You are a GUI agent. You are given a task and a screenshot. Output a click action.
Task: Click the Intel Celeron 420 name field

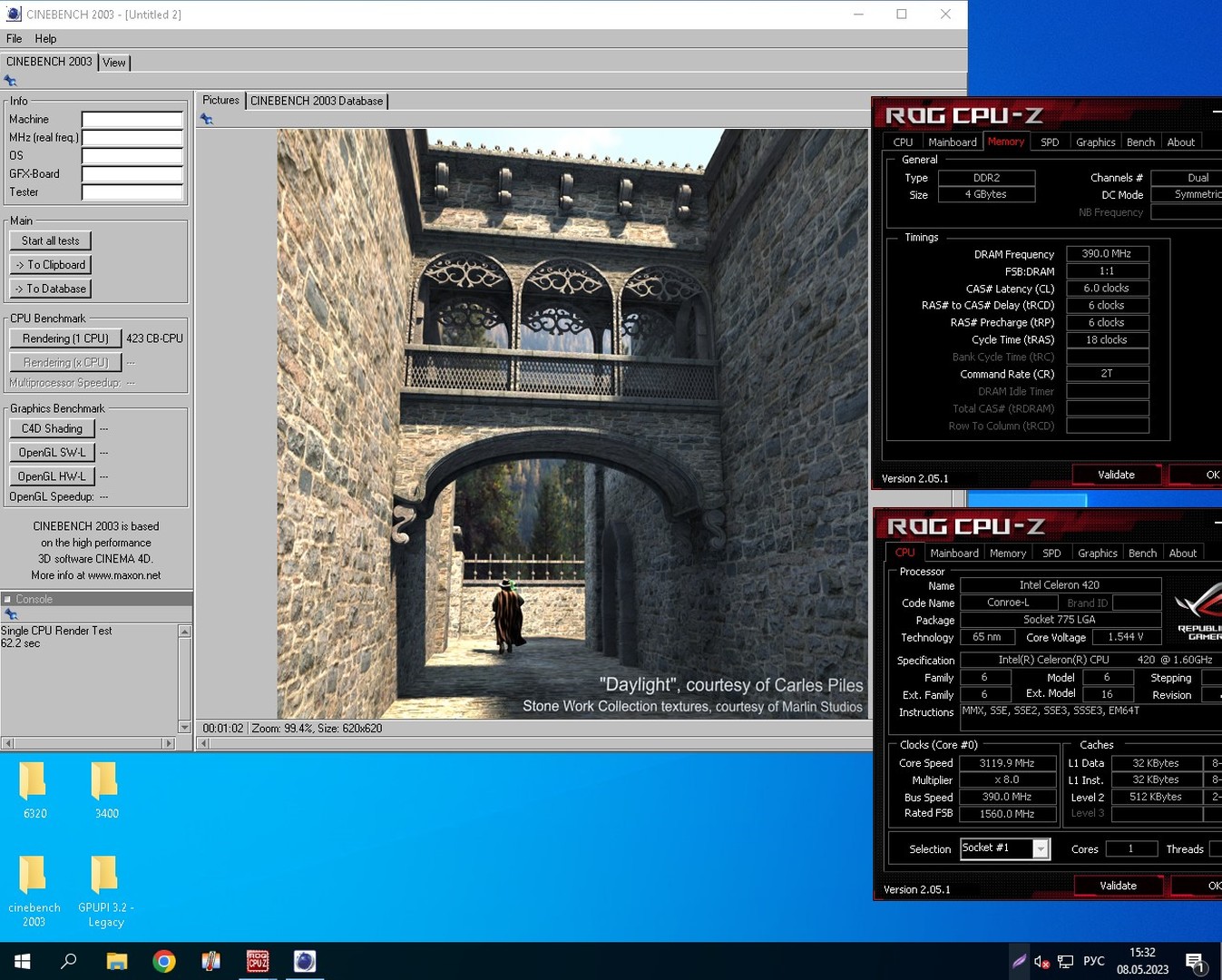(x=1060, y=585)
